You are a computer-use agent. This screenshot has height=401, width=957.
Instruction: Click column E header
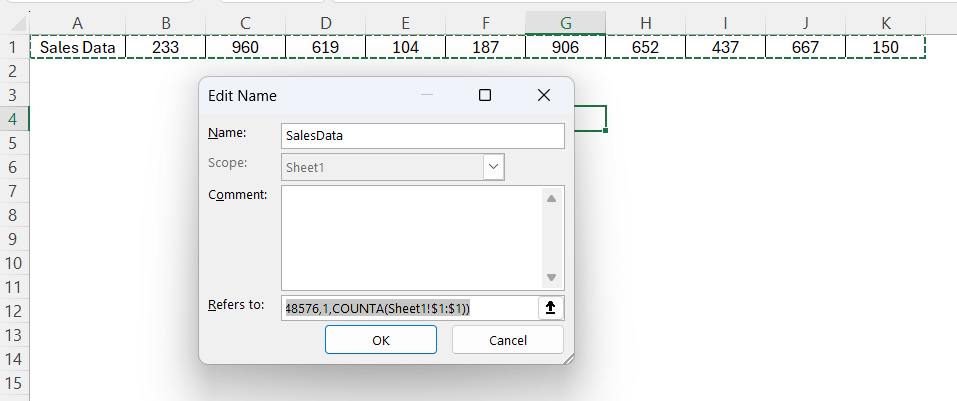click(405, 23)
